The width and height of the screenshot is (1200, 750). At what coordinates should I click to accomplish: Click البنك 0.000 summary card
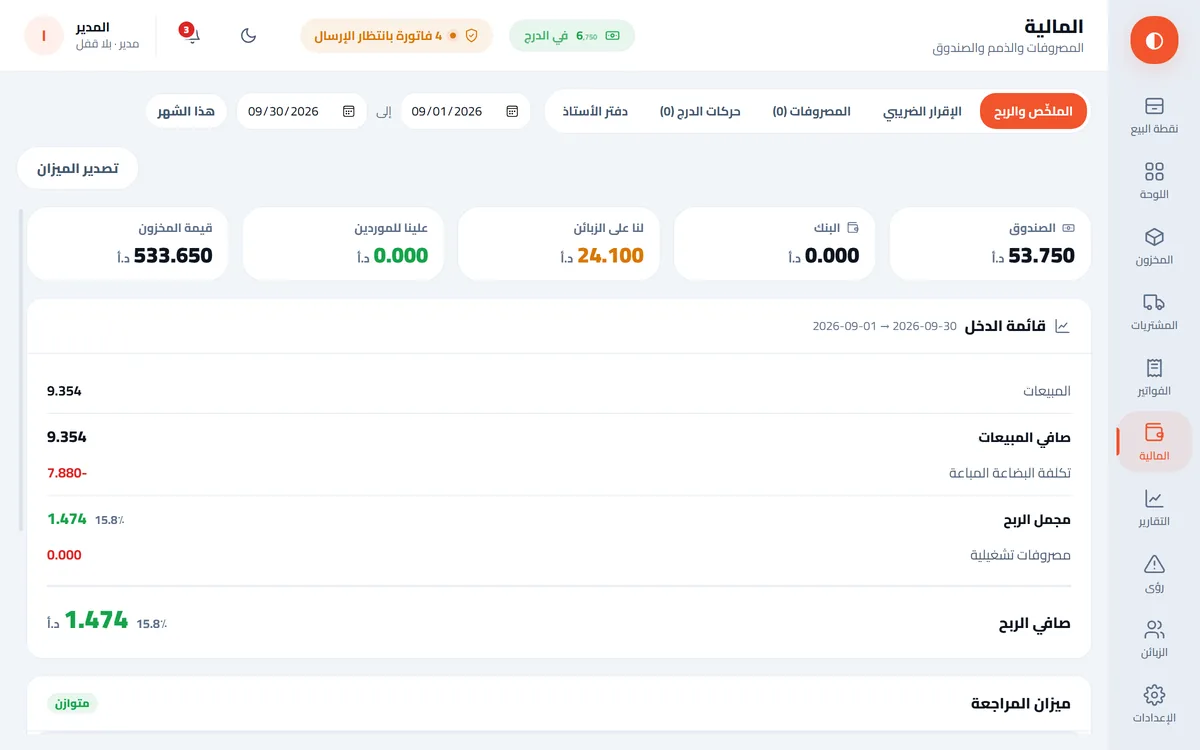(775, 244)
